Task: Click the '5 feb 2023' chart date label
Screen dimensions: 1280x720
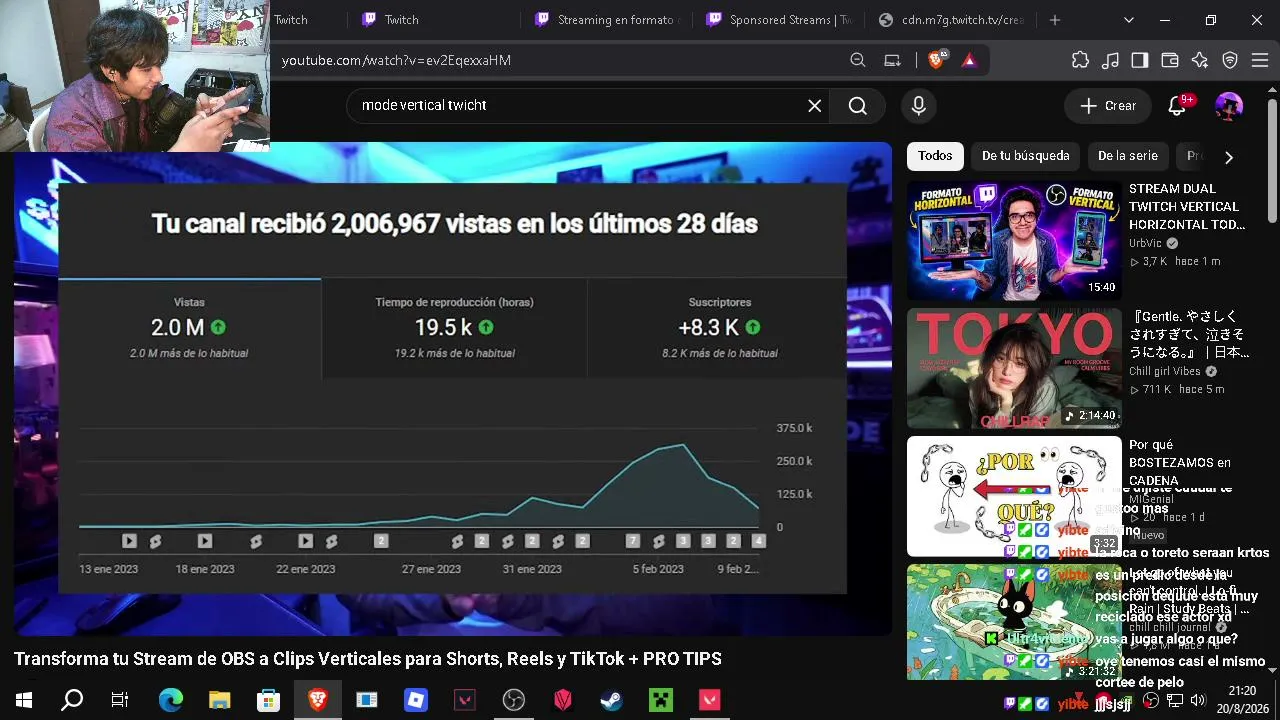Action: (x=658, y=569)
